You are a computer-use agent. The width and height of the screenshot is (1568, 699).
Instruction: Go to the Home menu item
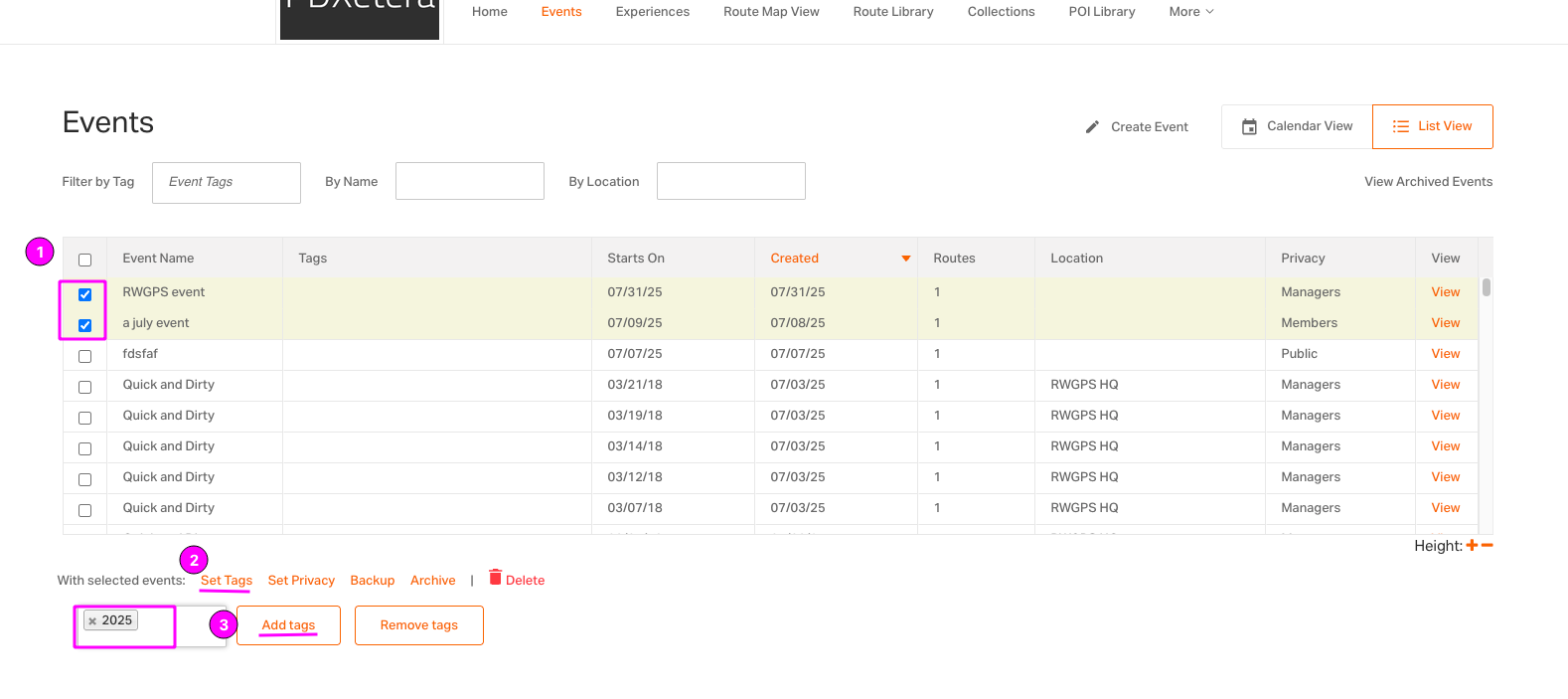489,12
